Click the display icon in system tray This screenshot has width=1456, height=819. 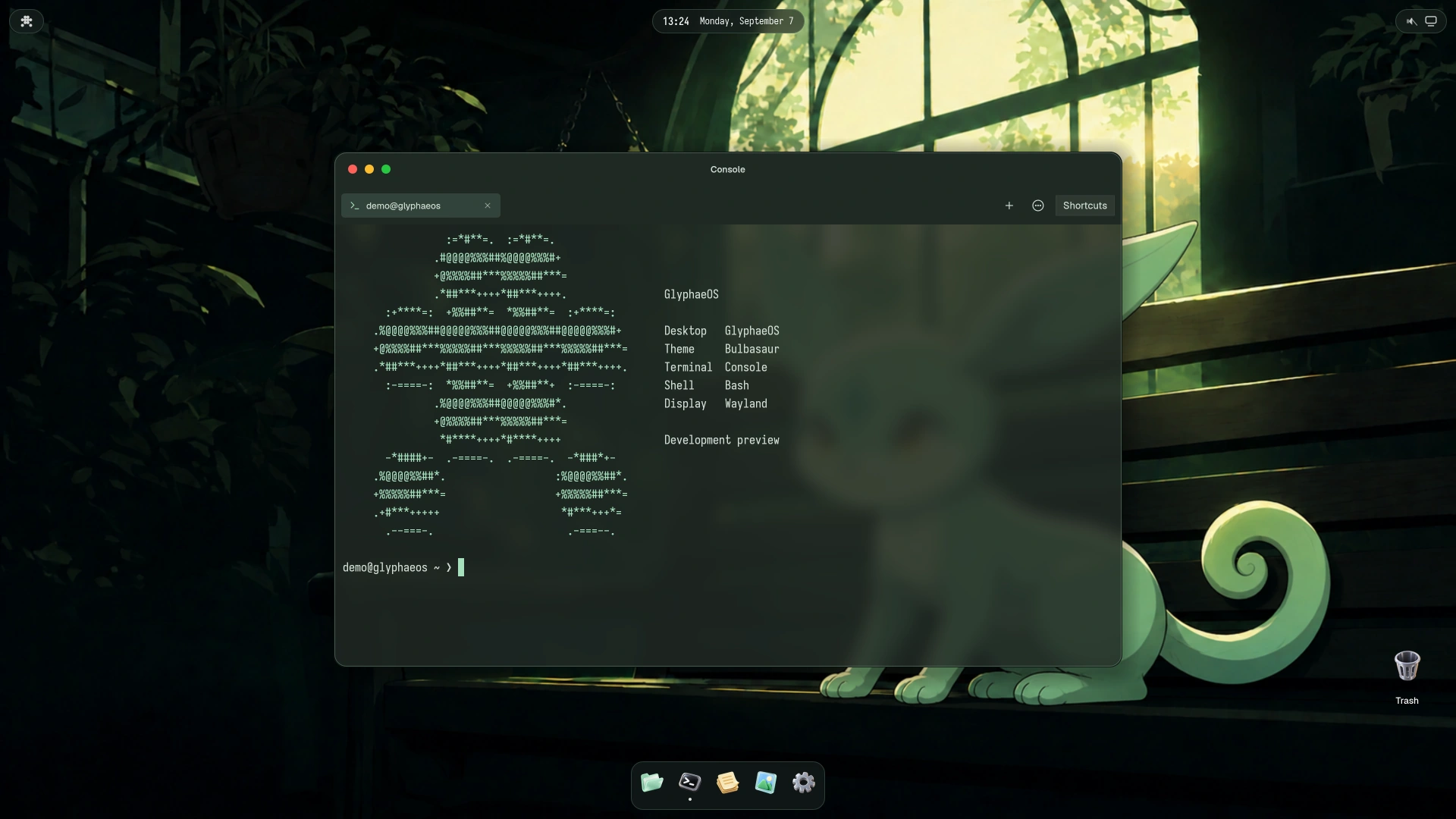coord(1431,21)
